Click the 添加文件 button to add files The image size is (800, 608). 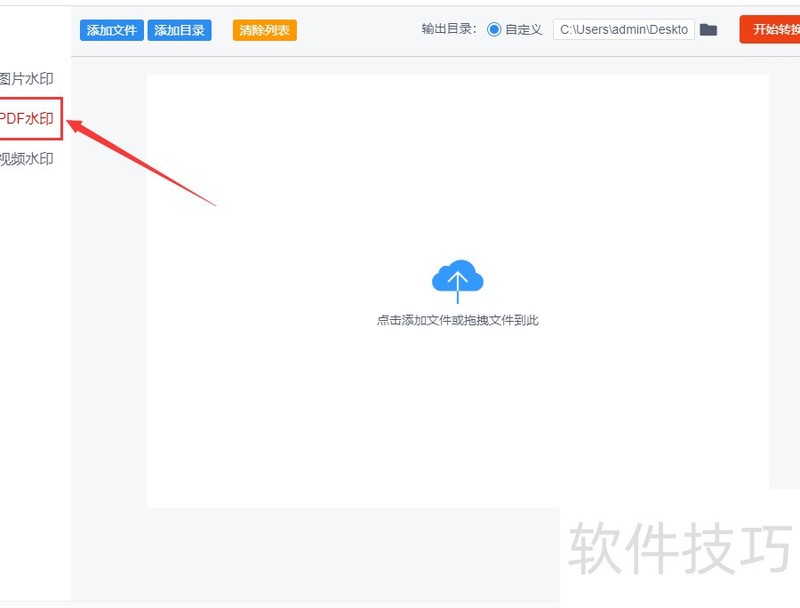coord(111,30)
